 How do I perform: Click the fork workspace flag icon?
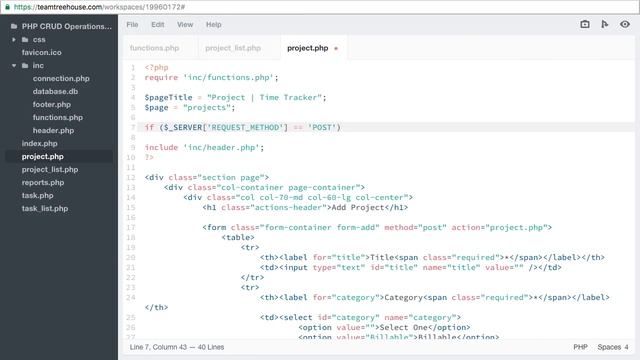(604, 24)
